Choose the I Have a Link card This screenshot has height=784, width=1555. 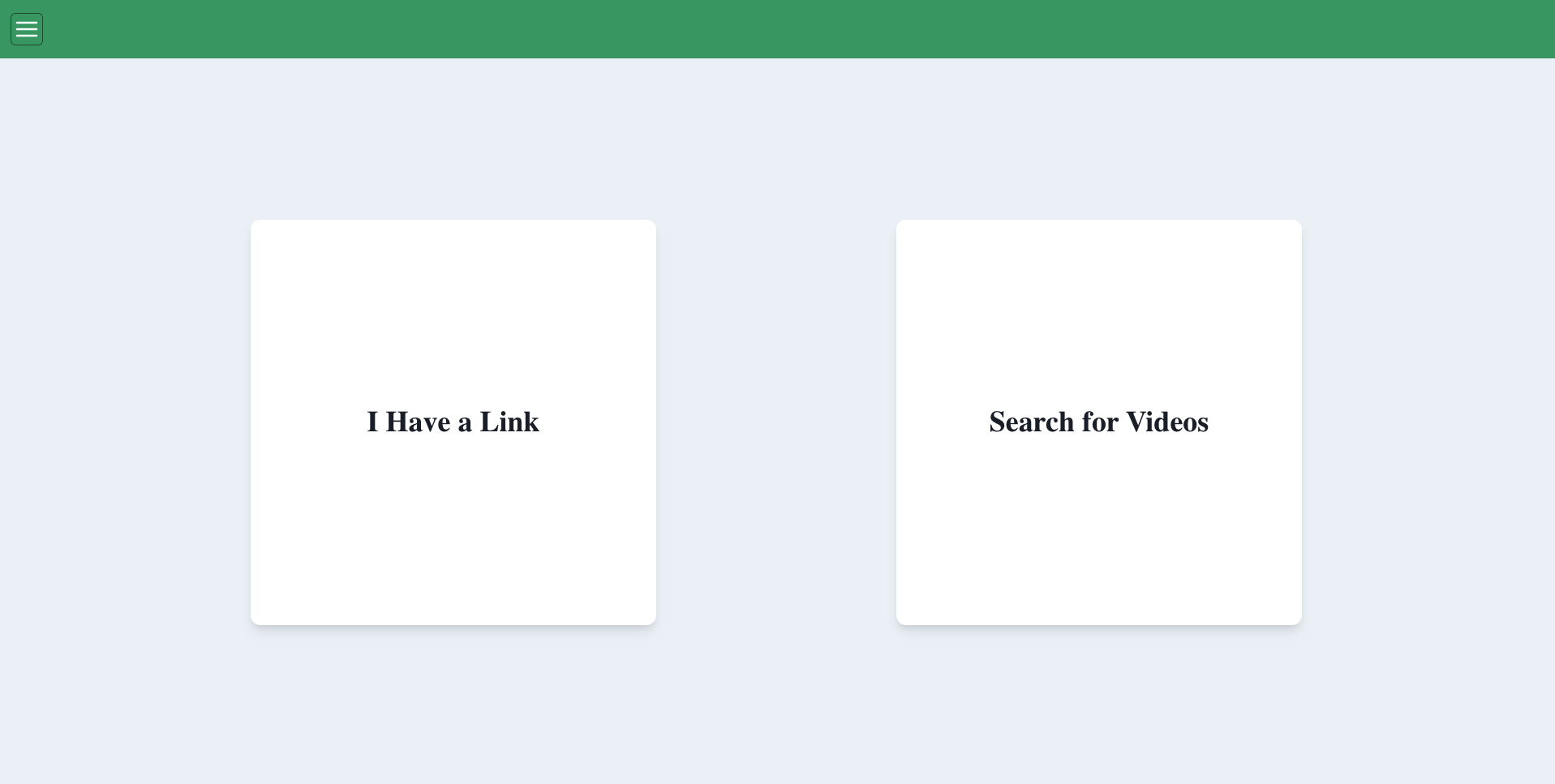point(453,422)
